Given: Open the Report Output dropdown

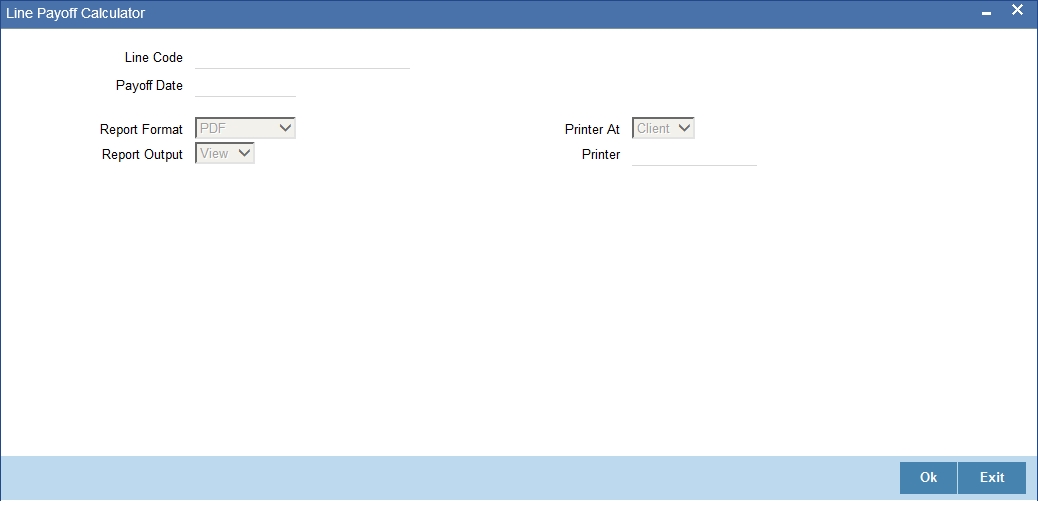Looking at the screenshot, I should [225, 154].
